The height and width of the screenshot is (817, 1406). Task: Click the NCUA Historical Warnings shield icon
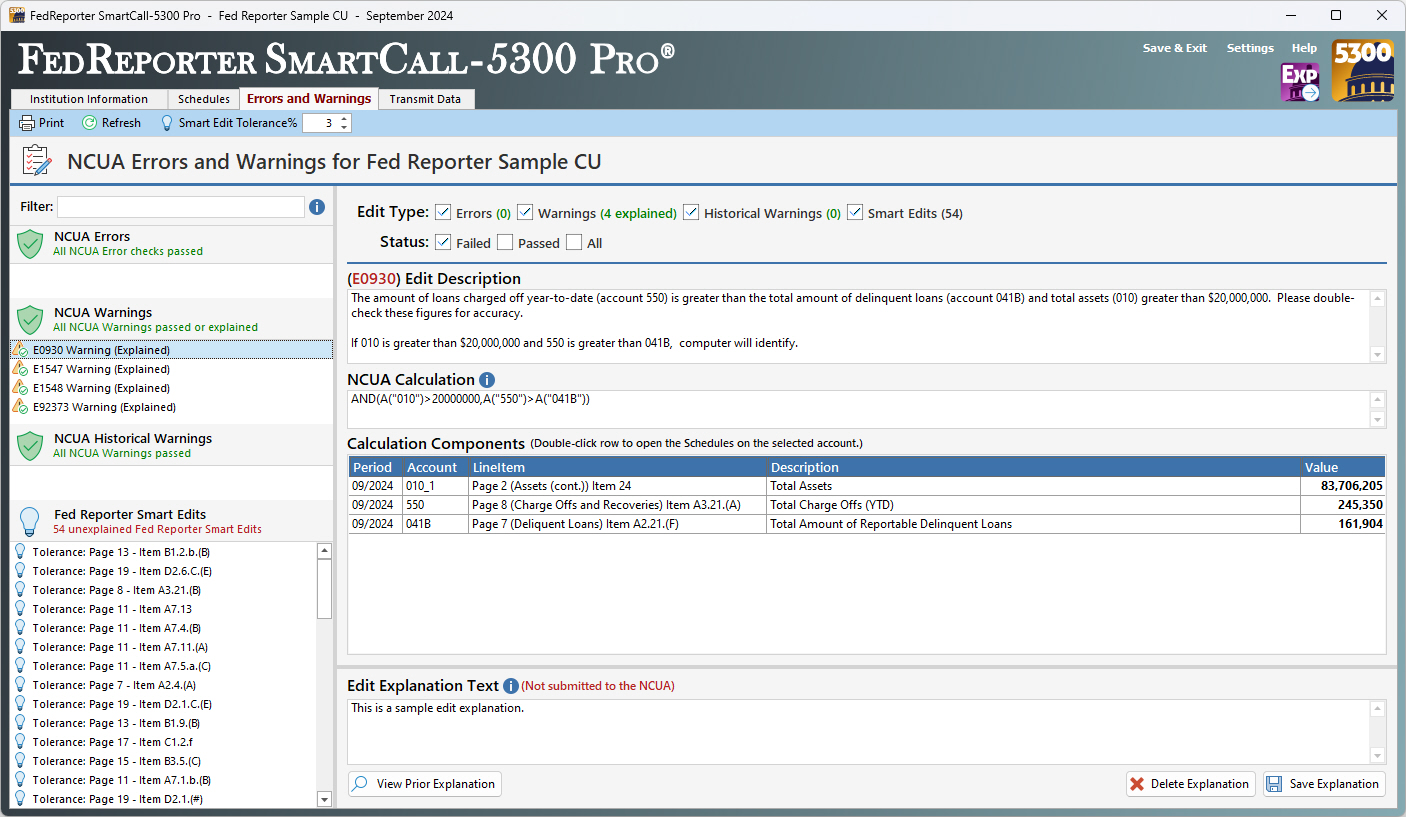(x=30, y=446)
